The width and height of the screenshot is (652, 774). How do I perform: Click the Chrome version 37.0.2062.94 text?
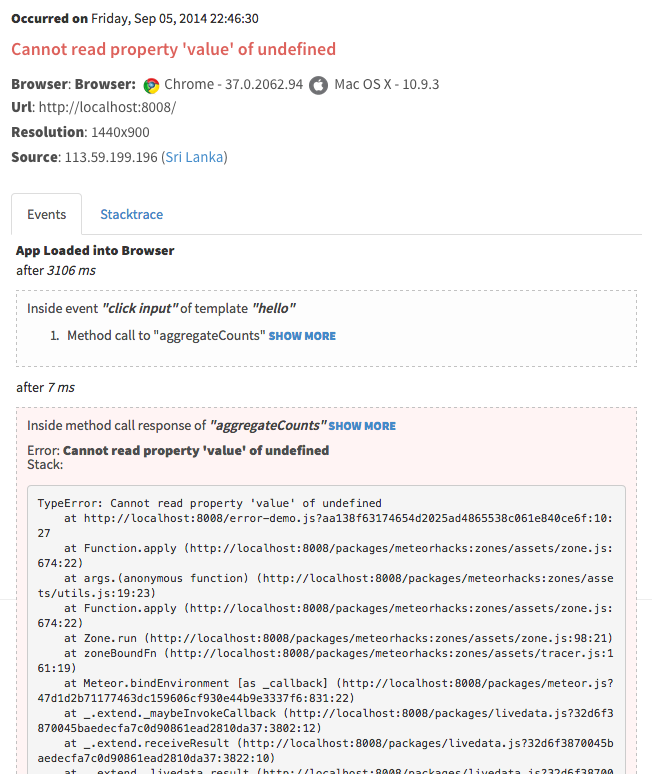point(233,84)
